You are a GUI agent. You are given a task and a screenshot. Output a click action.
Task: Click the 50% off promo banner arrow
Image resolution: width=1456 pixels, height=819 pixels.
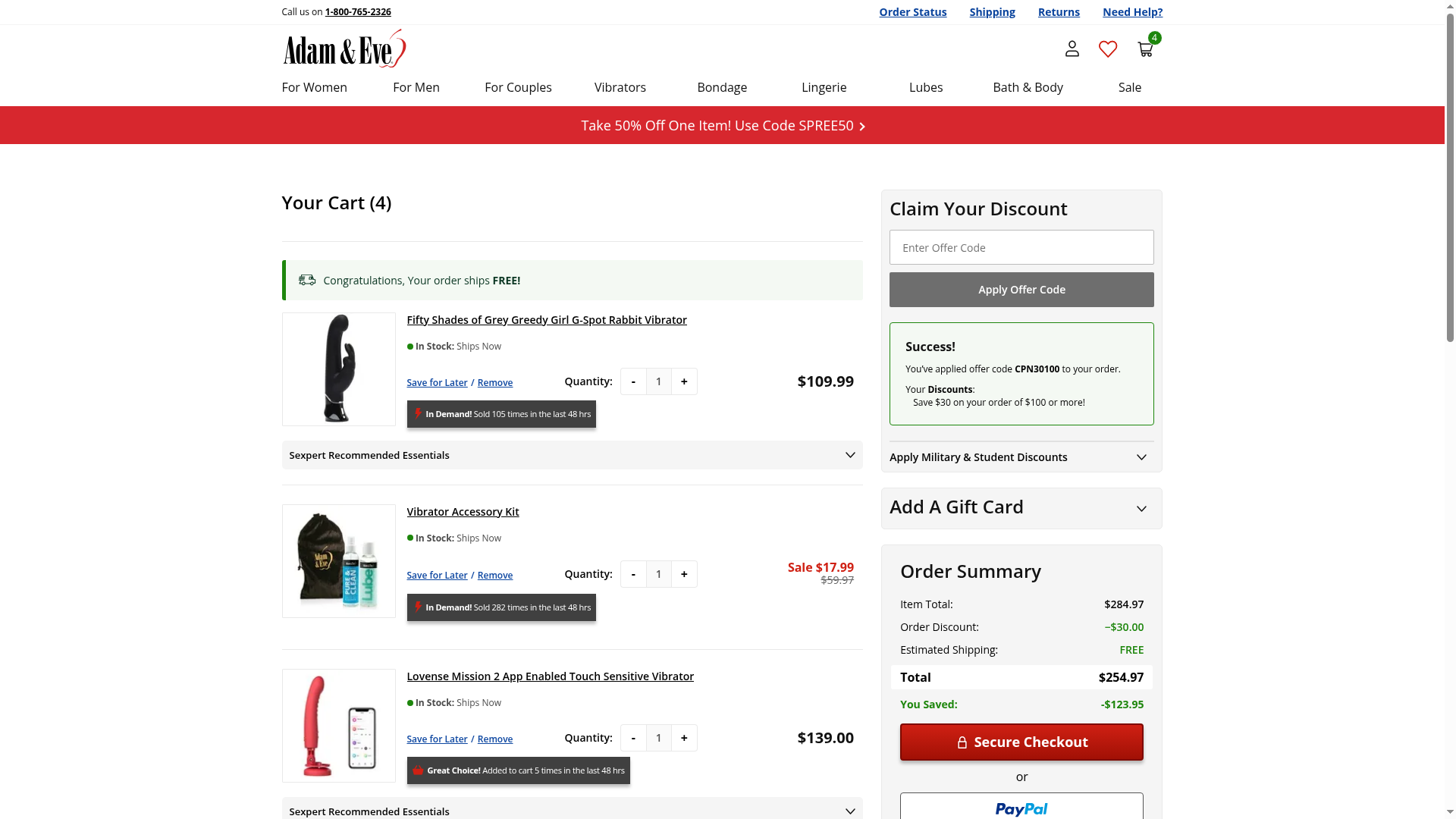862,126
